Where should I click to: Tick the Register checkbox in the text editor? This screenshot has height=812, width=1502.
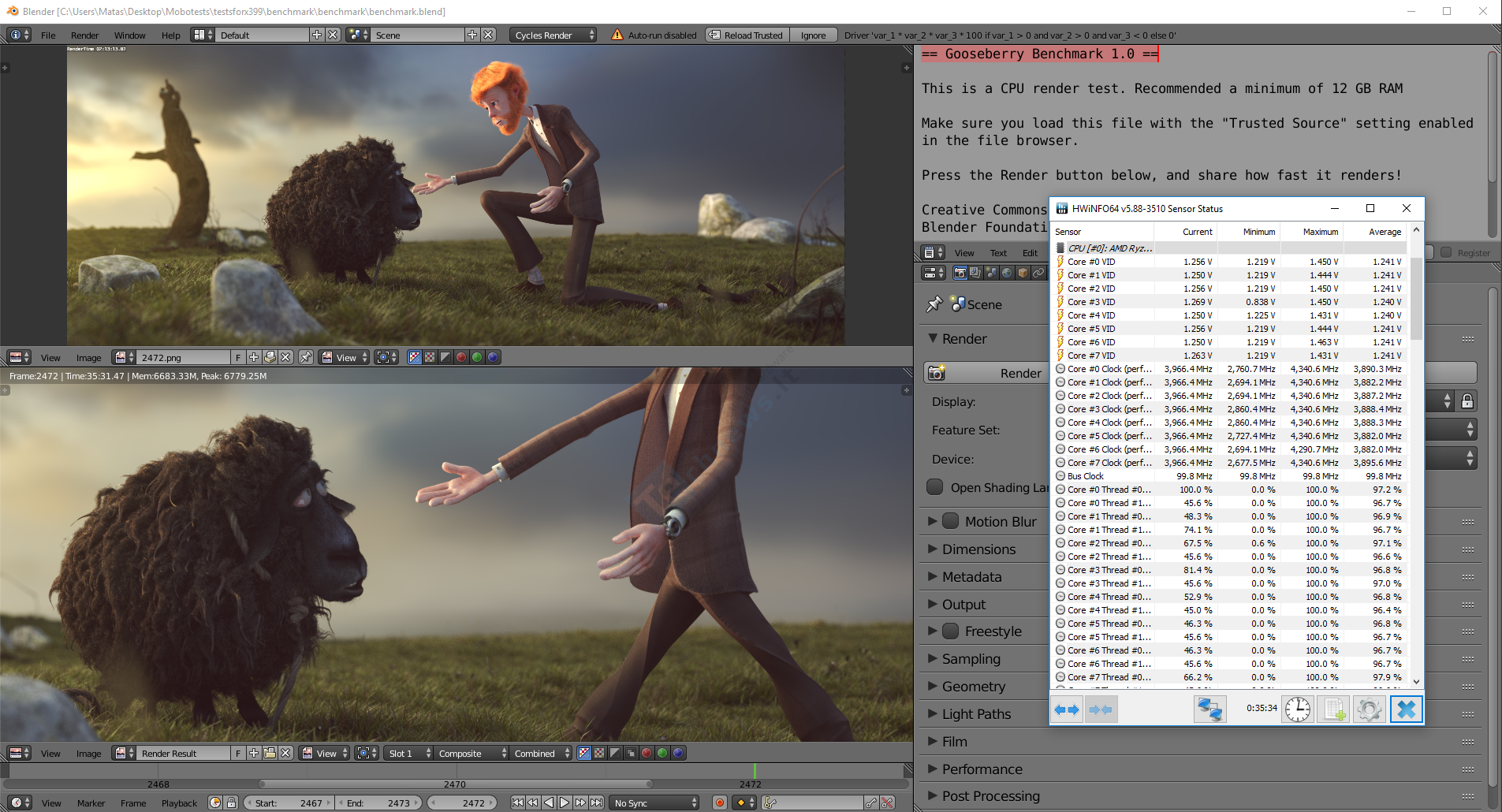(x=1445, y=252)
